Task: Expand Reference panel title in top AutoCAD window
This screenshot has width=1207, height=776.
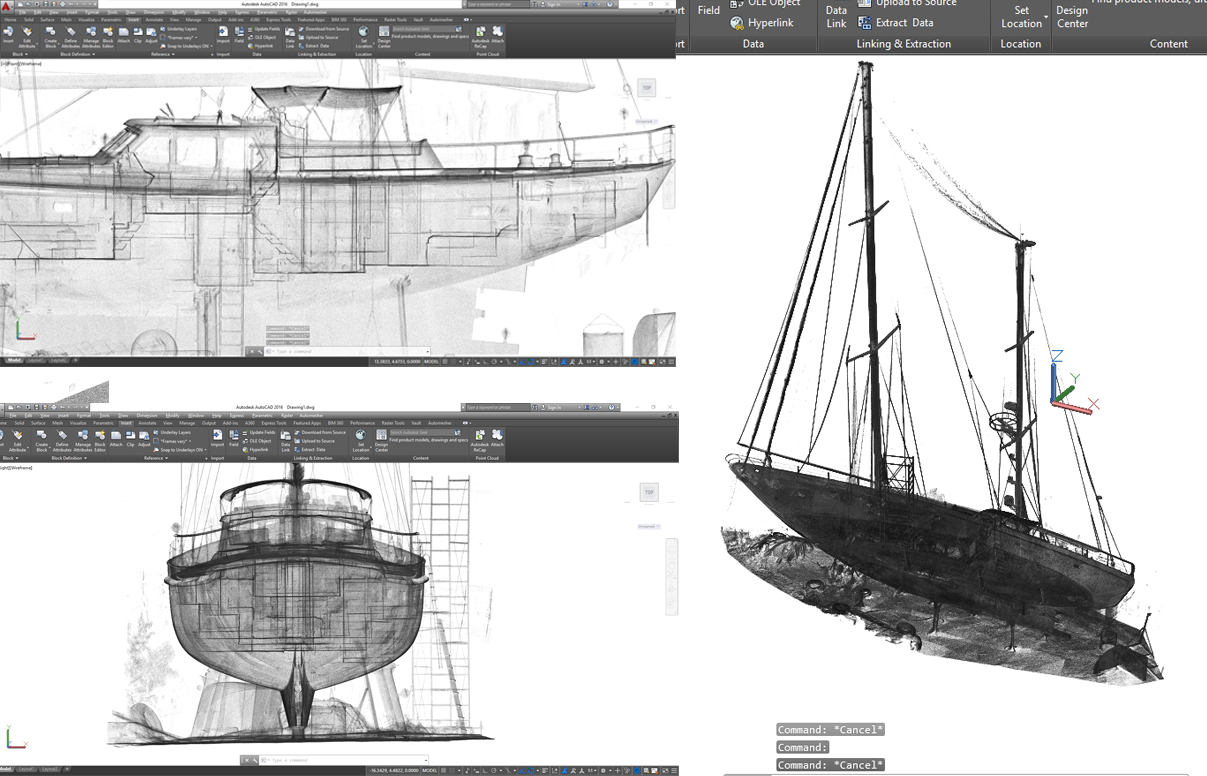Action: point(163,54)
